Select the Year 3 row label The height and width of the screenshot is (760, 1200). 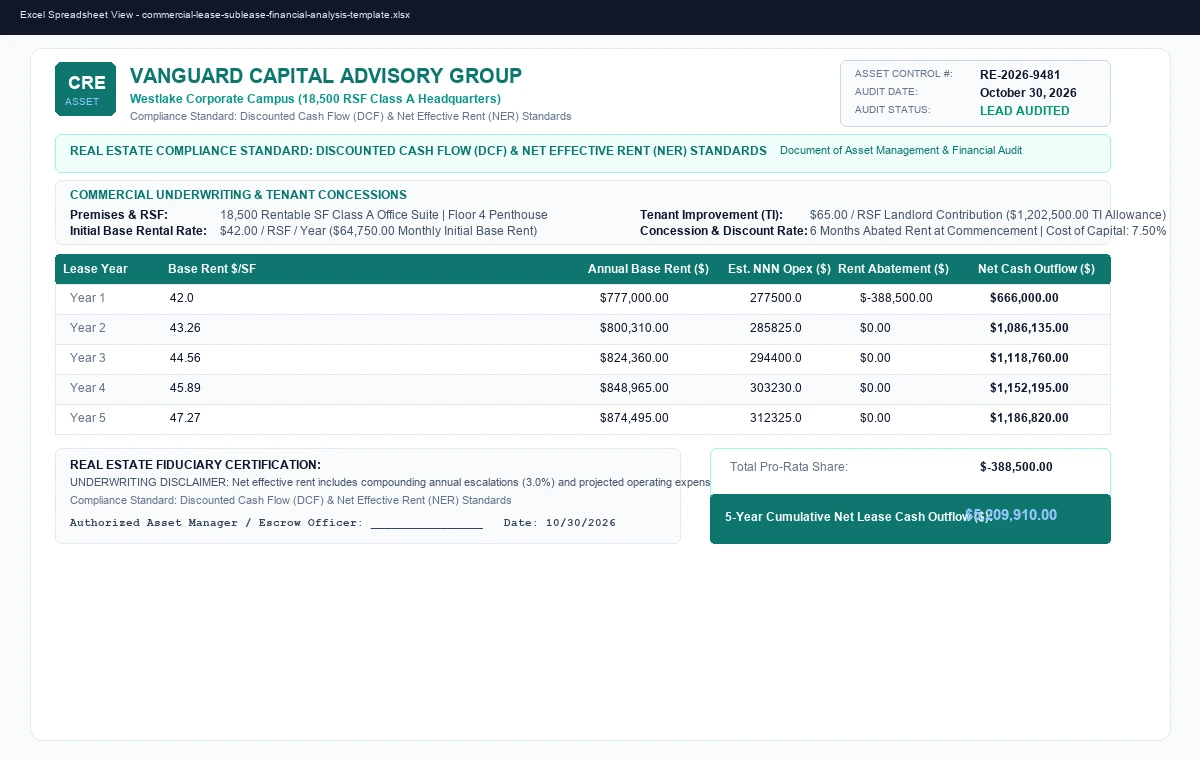88,358
